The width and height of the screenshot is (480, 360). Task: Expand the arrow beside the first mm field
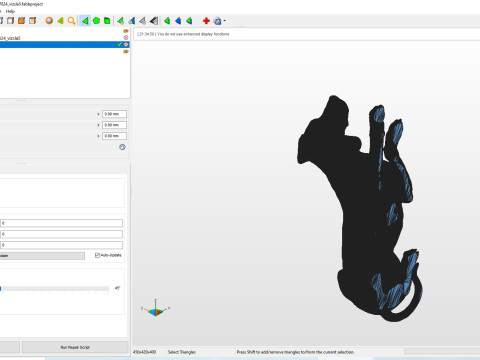coord(98,114)
